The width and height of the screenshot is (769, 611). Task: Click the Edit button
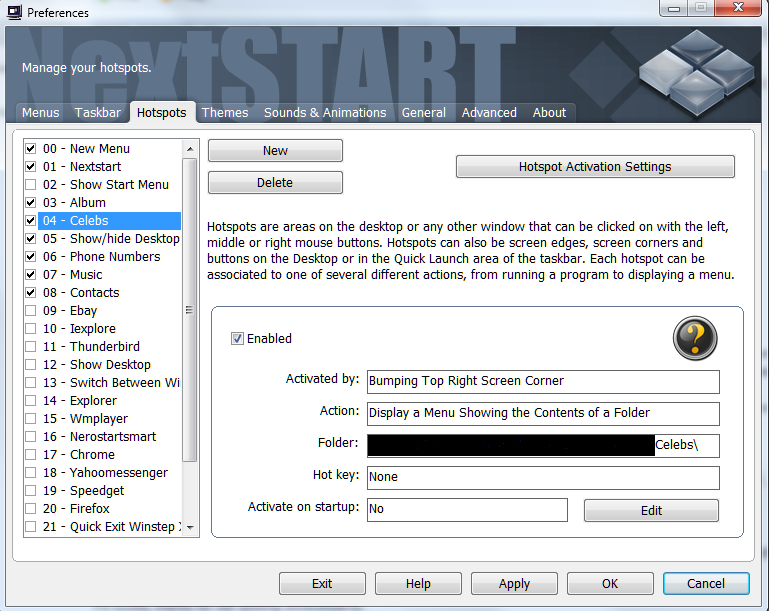coord(651,510)
